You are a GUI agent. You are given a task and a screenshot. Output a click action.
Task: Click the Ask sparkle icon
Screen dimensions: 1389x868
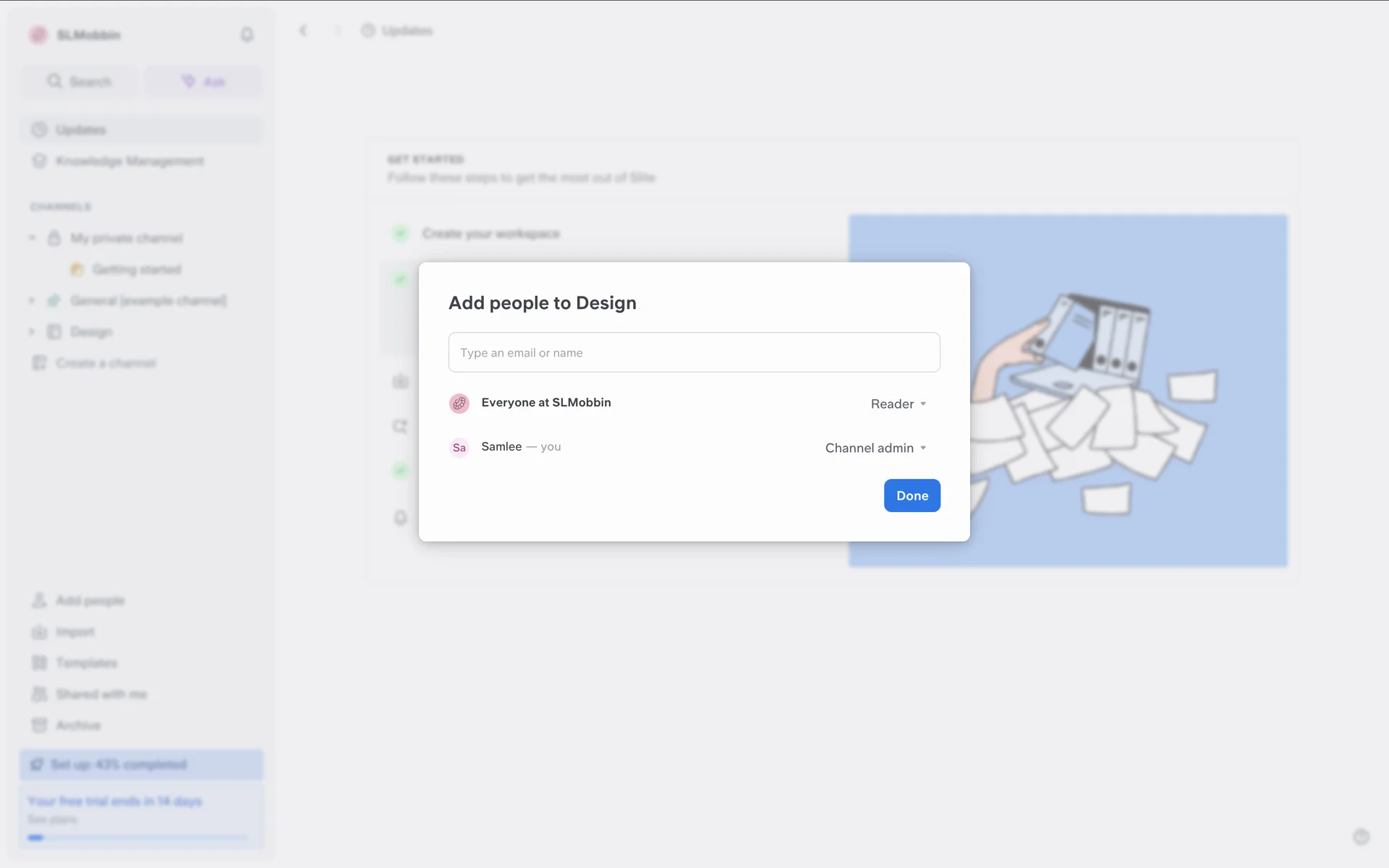coord(188,81)
